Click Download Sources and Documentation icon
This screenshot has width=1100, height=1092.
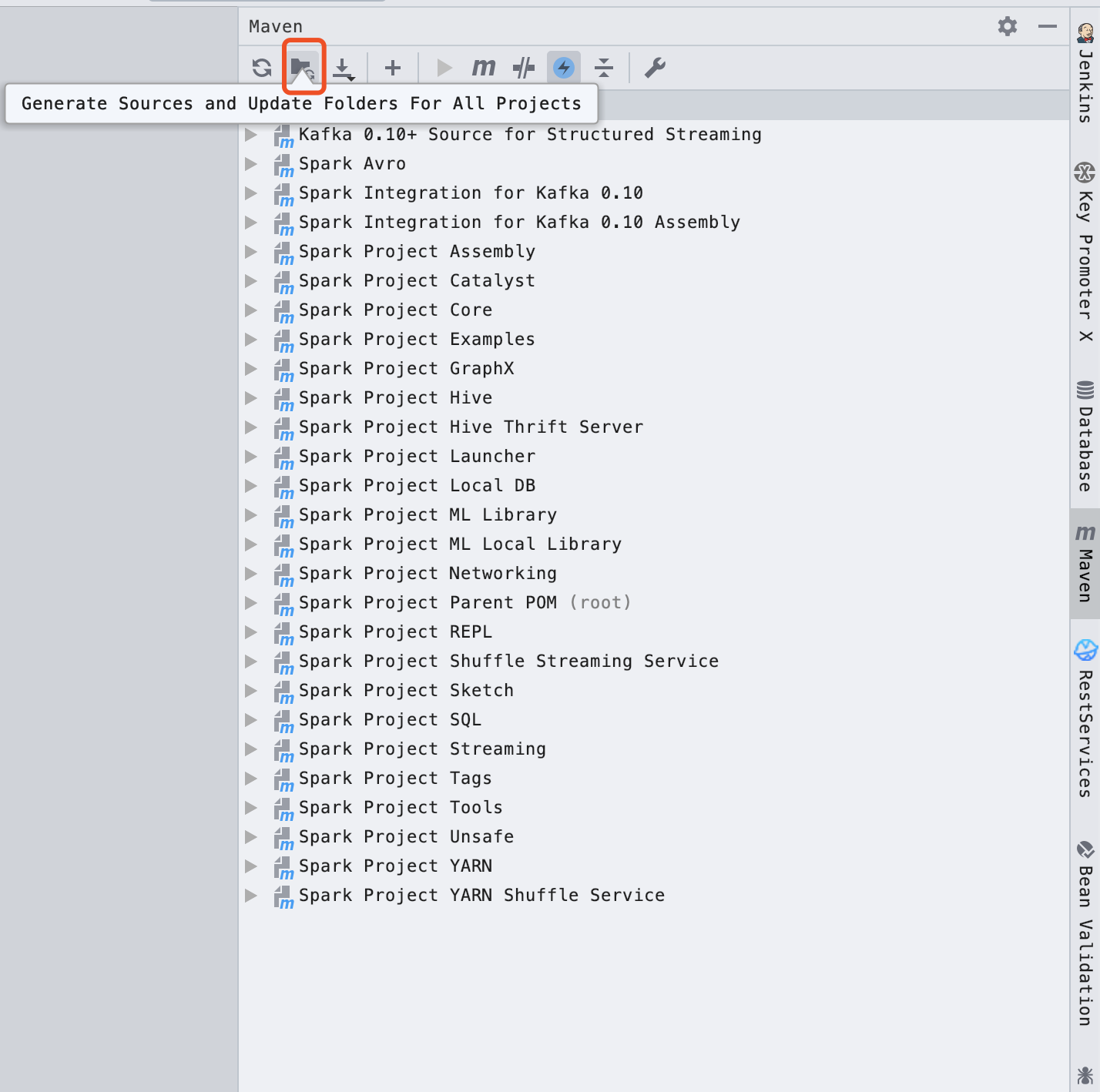pyautogui.click(x=344, y=68)
